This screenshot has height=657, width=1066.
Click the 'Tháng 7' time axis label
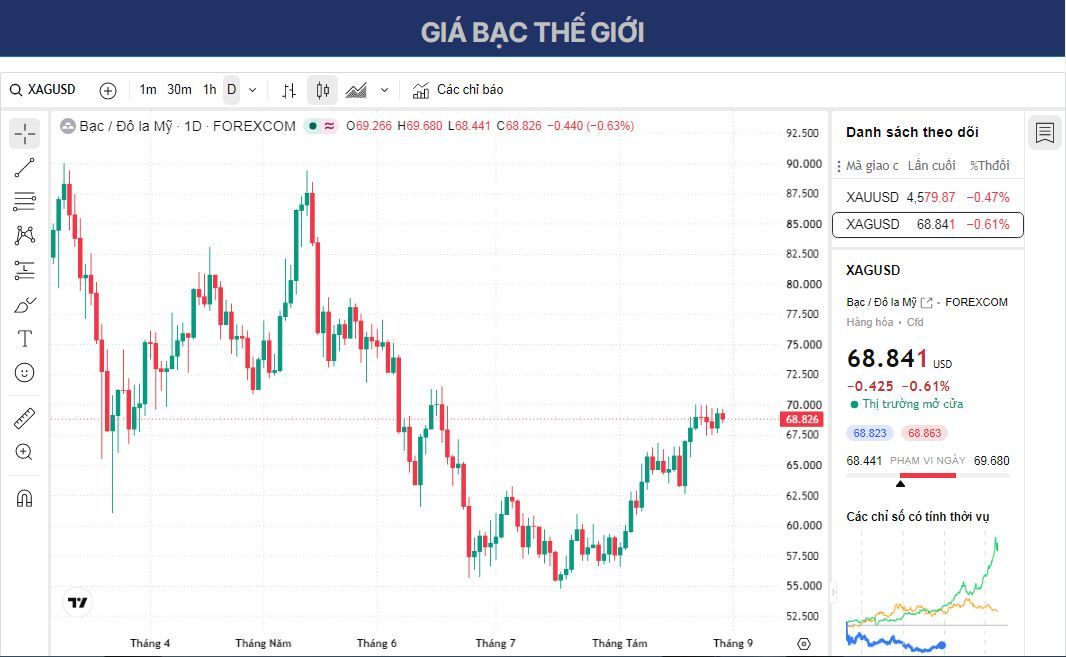pos(495,643)
